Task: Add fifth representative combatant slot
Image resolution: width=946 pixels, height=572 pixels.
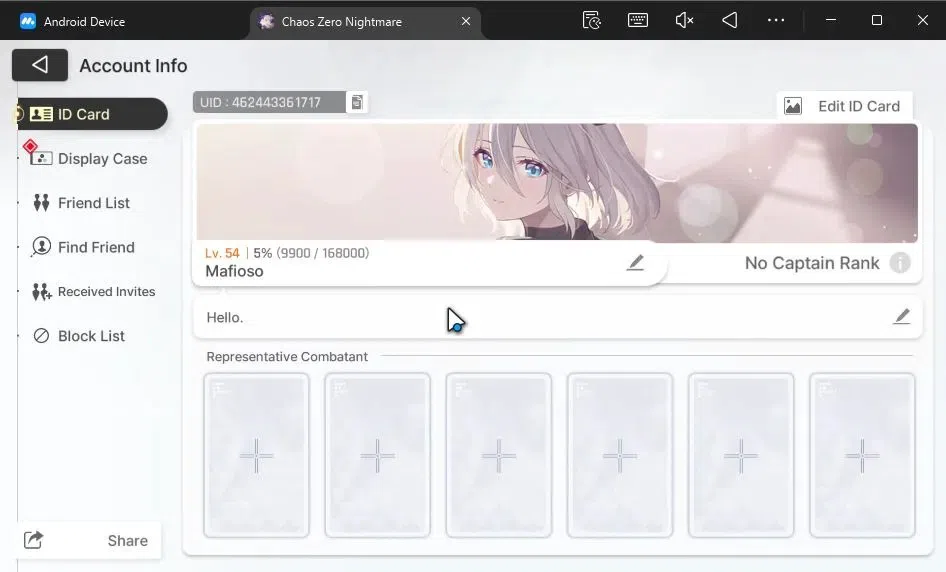Action: (x=741, y=455)
